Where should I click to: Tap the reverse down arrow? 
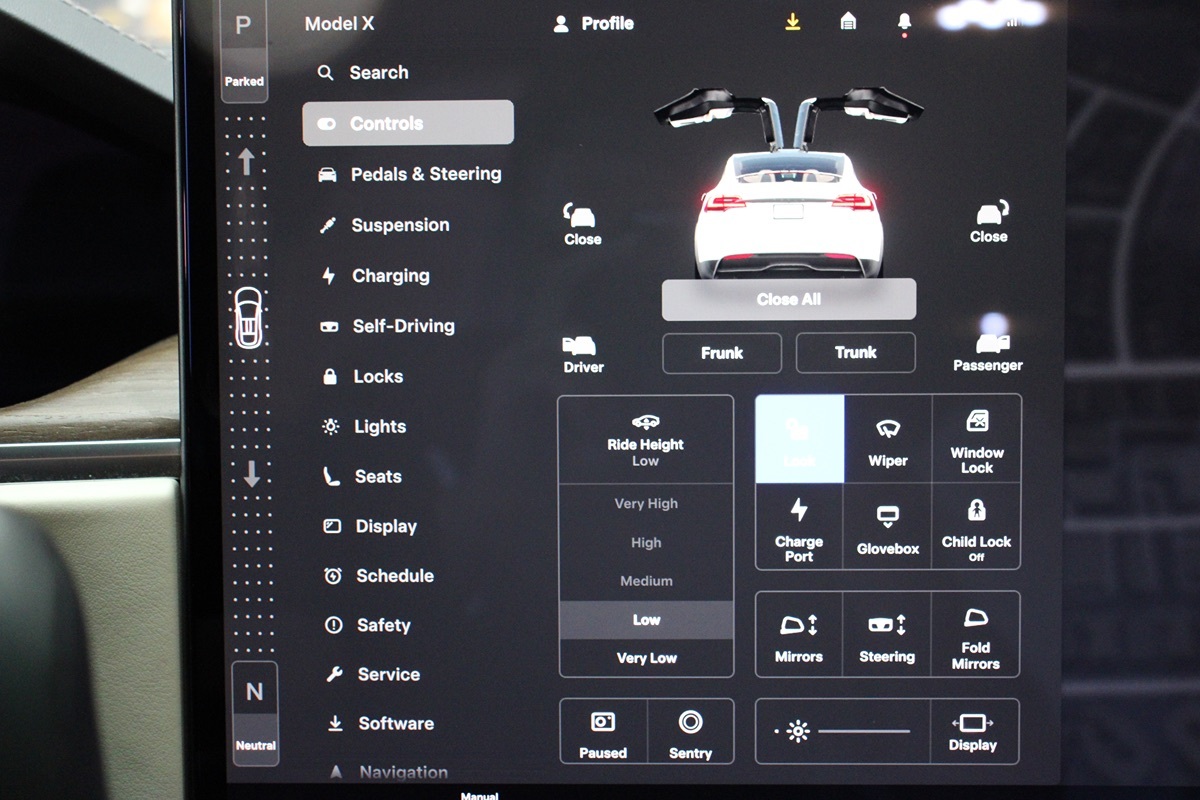251,473
